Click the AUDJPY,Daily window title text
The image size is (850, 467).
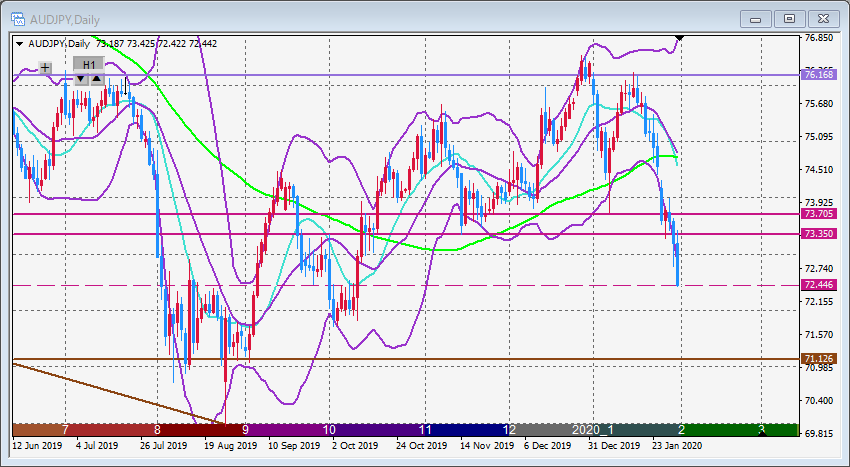tap(65, 20)
